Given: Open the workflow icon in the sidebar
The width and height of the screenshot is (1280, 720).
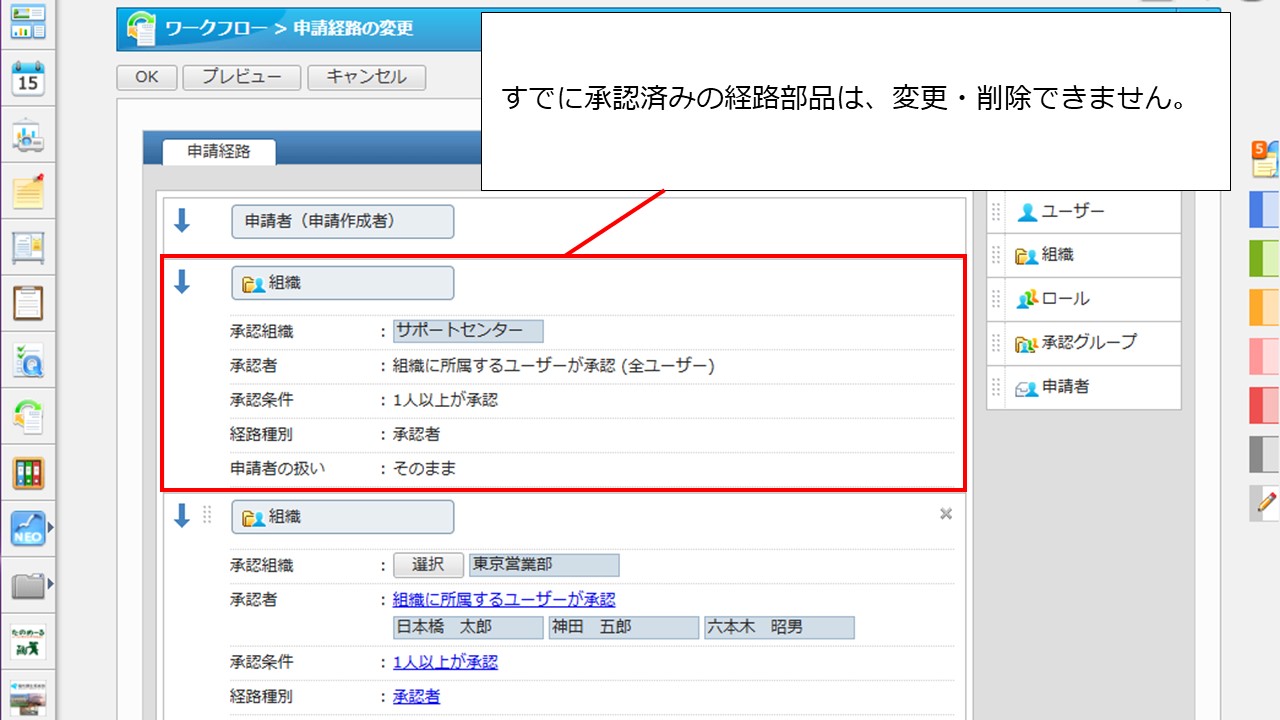Looking at the screenshot, I should point(28,416).
